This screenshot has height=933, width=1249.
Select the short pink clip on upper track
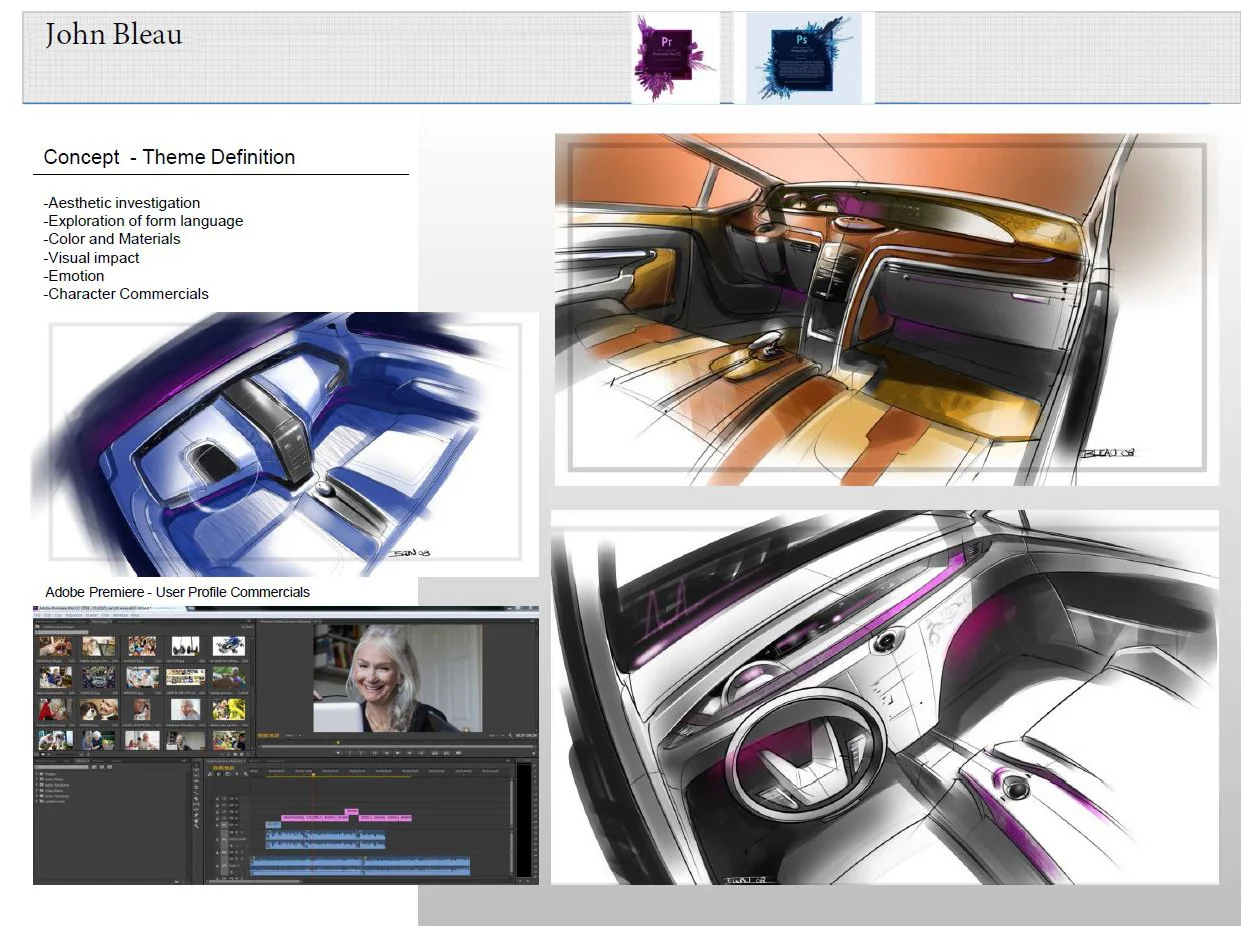coord(352,812)
